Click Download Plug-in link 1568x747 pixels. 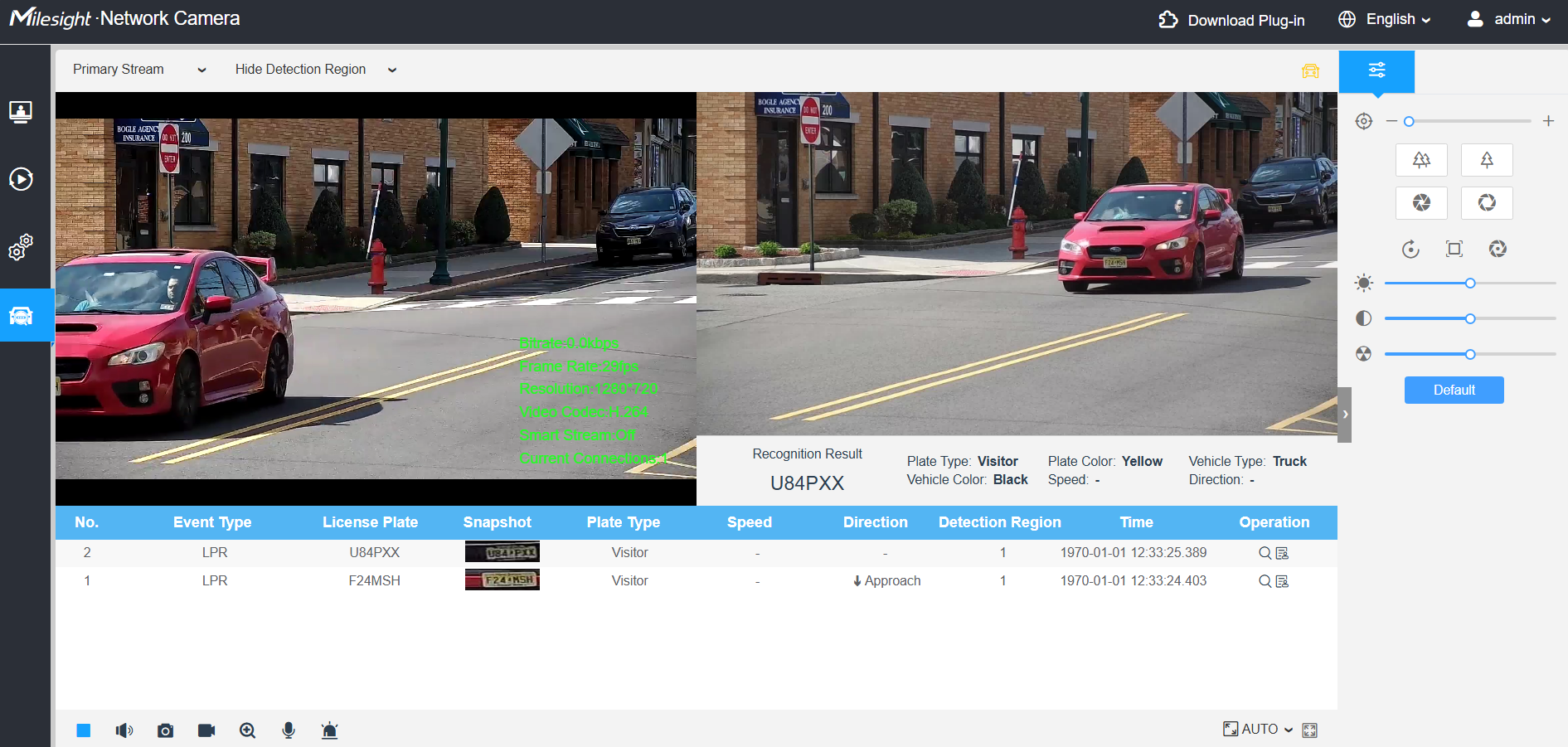1231,20
